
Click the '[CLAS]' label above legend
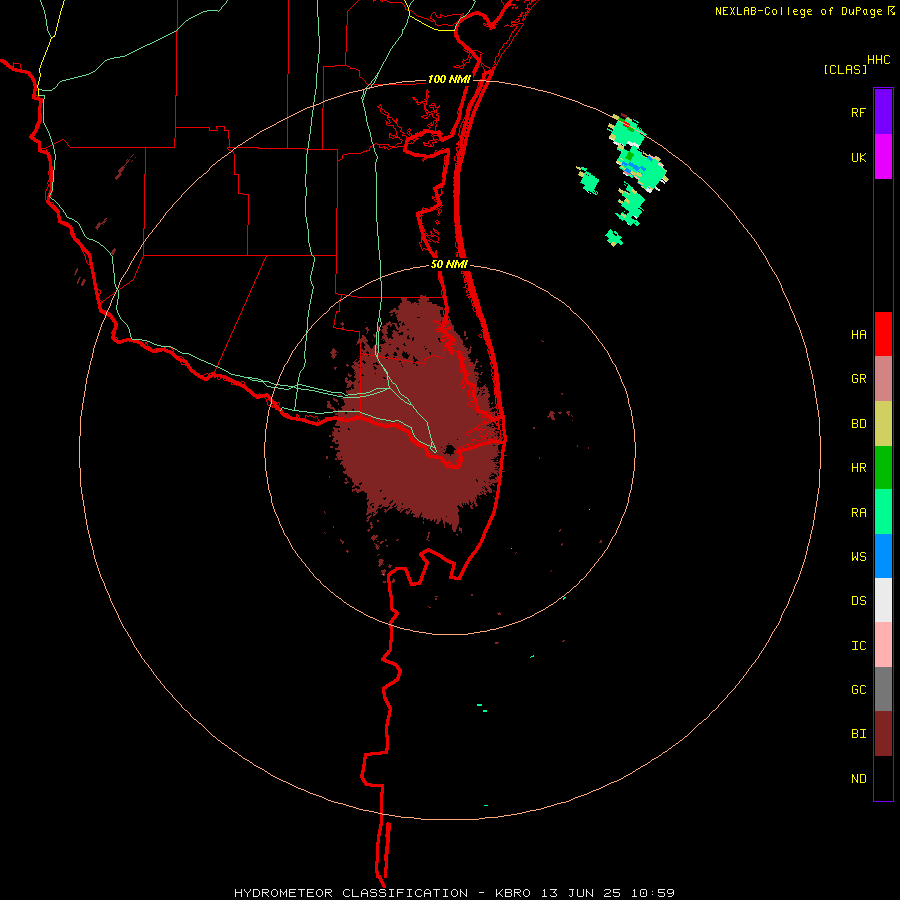tap(845, 69)
